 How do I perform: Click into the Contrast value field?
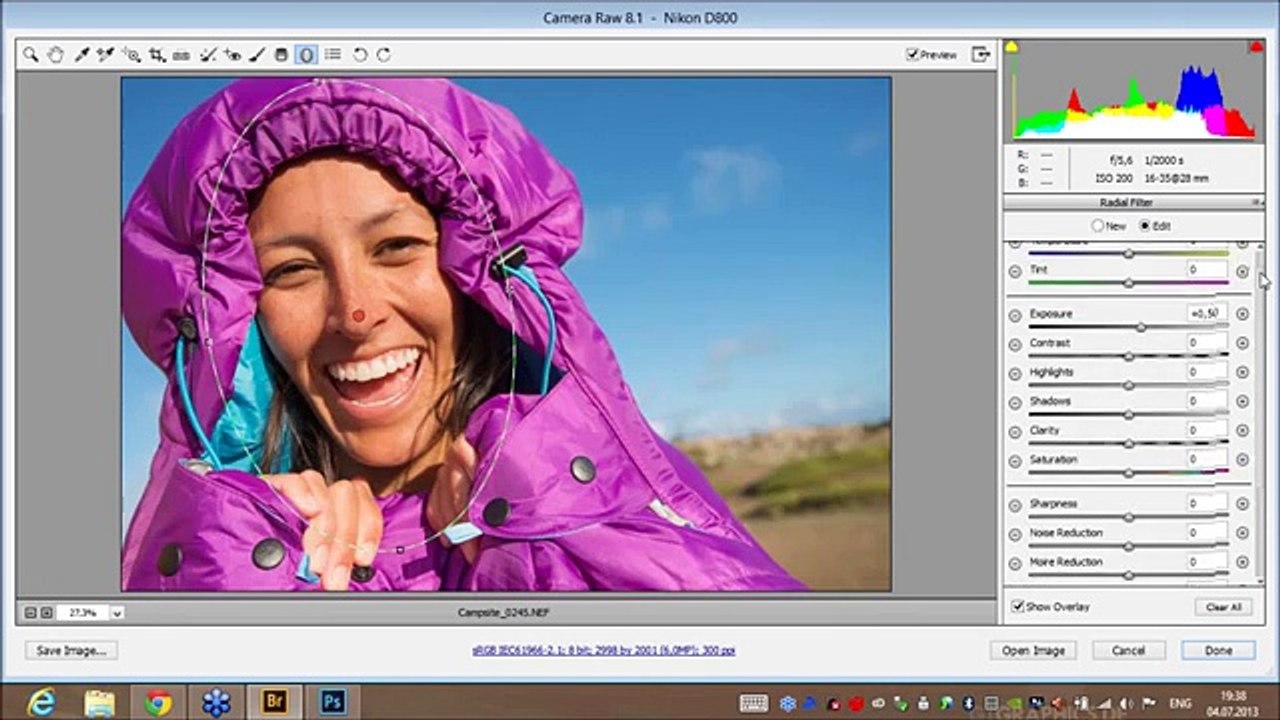1206,342
